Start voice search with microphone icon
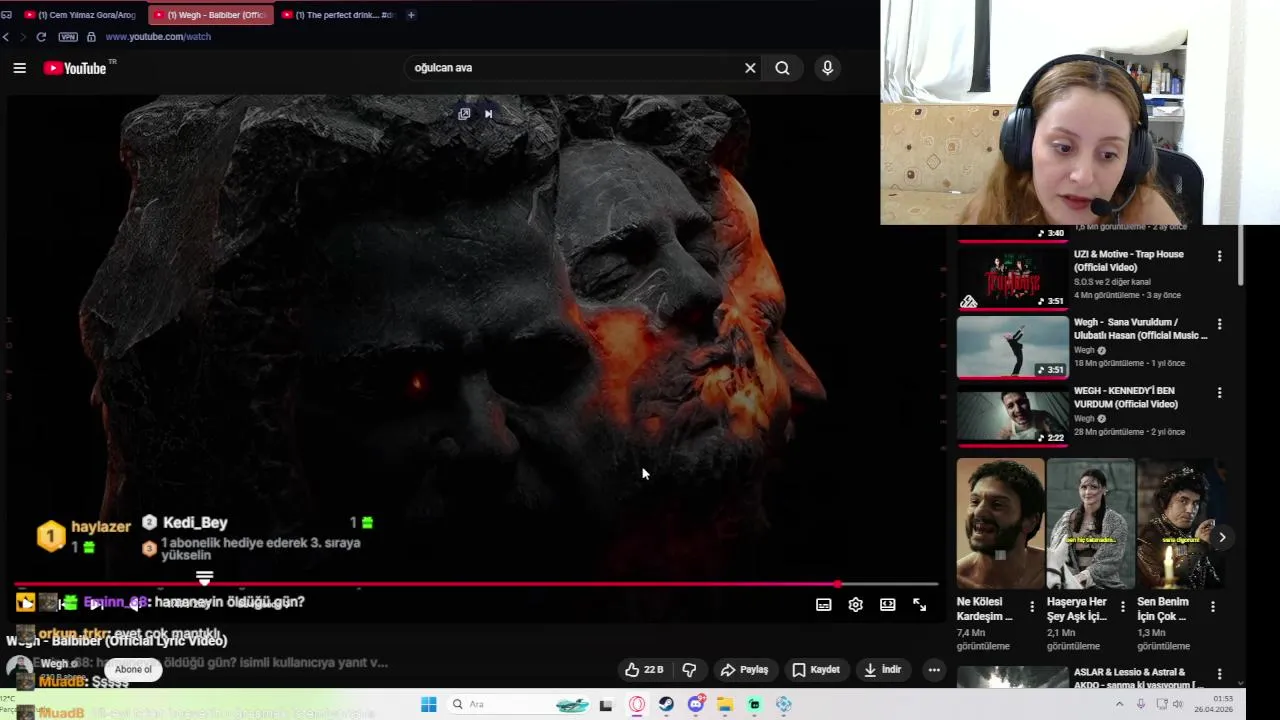The width and height of the screenshot is (1280, 720). click(x=827, y=68)
